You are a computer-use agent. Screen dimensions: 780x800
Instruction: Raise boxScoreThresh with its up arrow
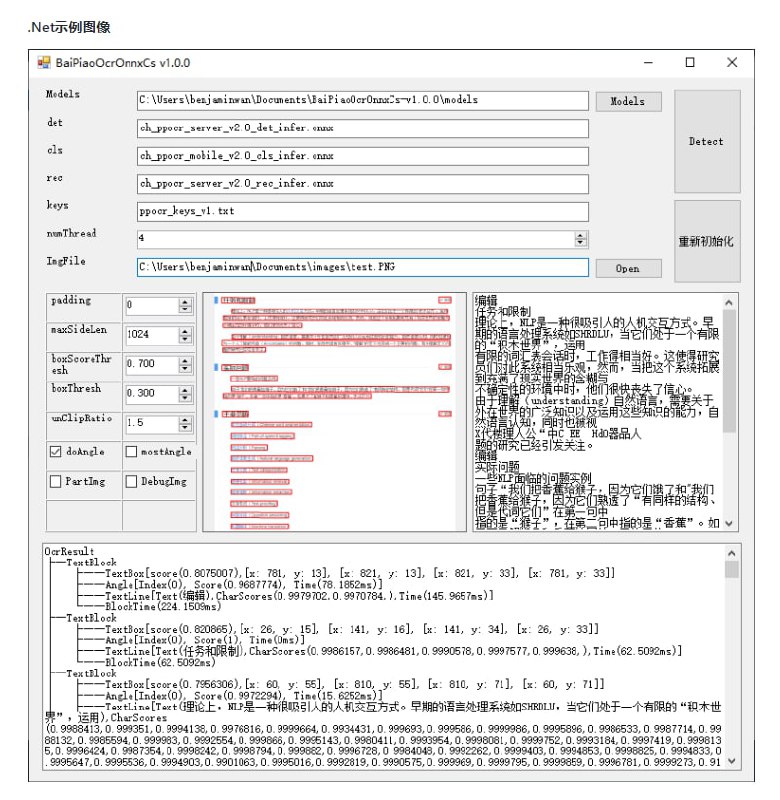(184, 359)
